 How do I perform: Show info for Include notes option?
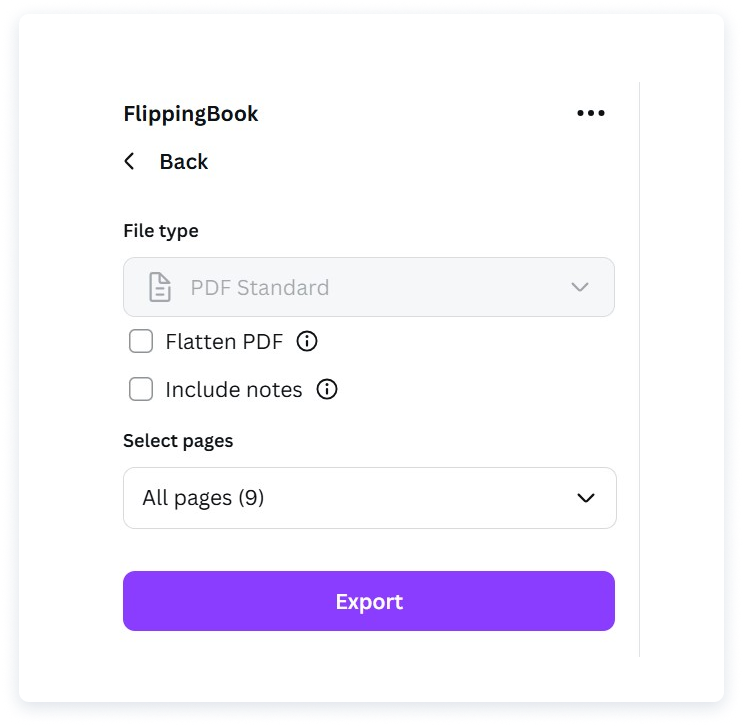coord(326,390)
